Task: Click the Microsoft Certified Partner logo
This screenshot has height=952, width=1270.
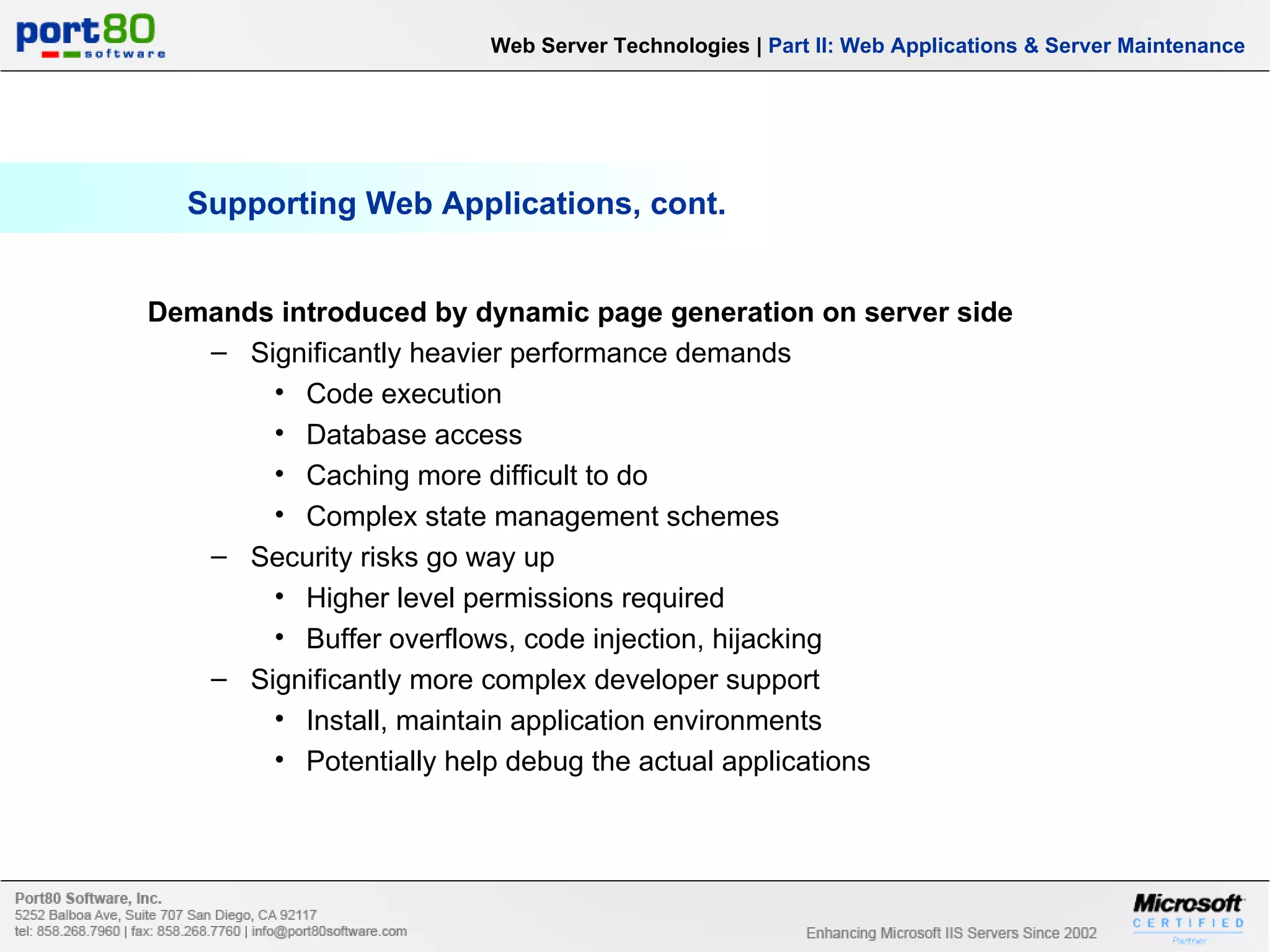Action: point(1188,918)
